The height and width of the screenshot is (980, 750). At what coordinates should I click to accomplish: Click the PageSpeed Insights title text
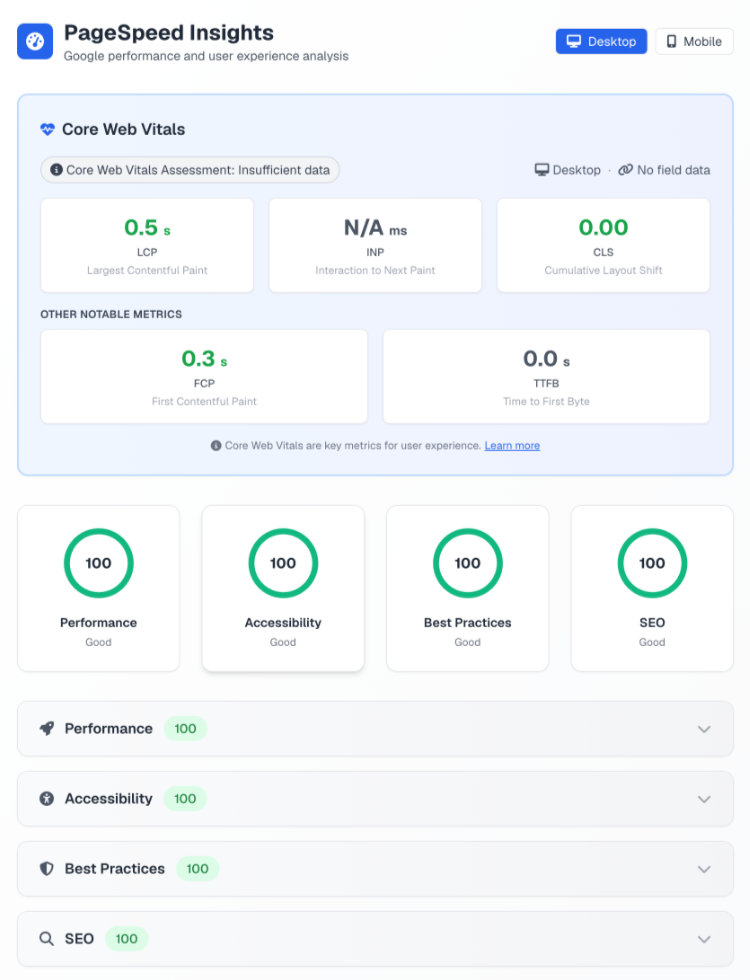(x=169, y=32)
